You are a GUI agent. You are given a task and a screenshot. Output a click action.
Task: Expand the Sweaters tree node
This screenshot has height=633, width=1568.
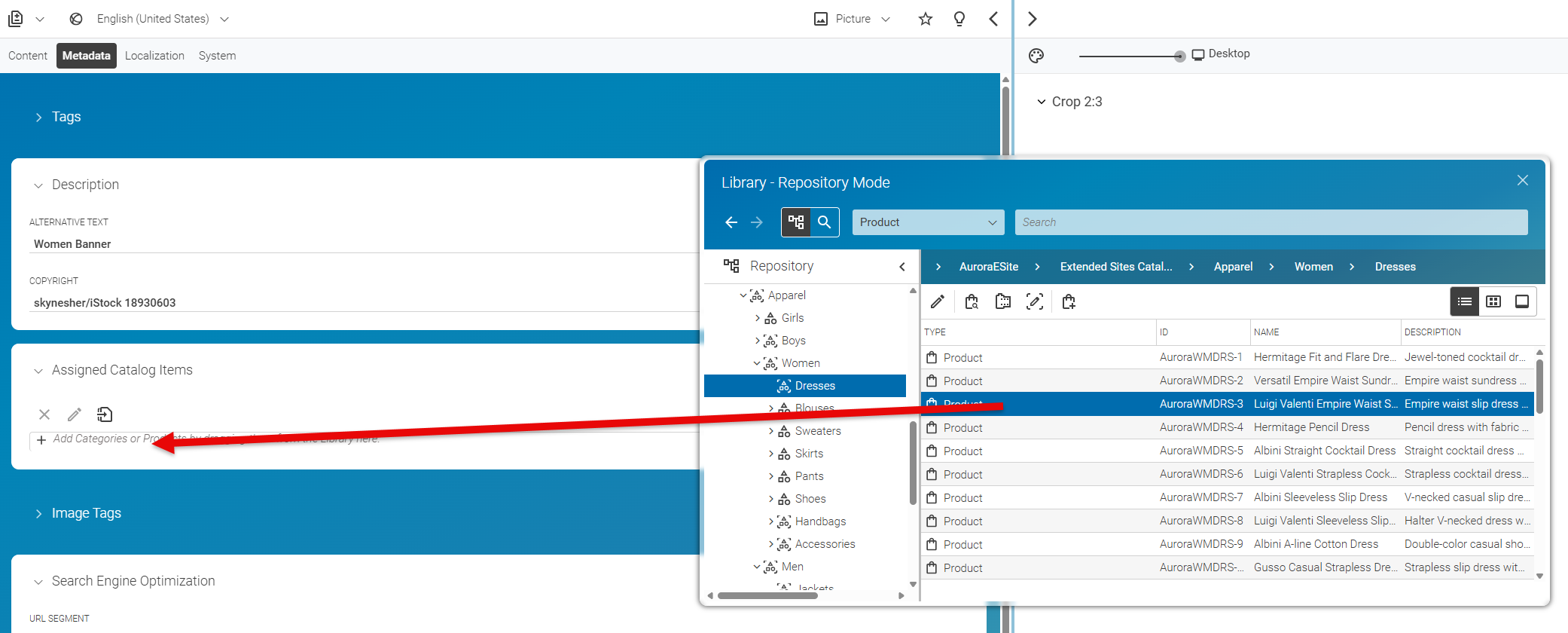(x=771, y=431)
